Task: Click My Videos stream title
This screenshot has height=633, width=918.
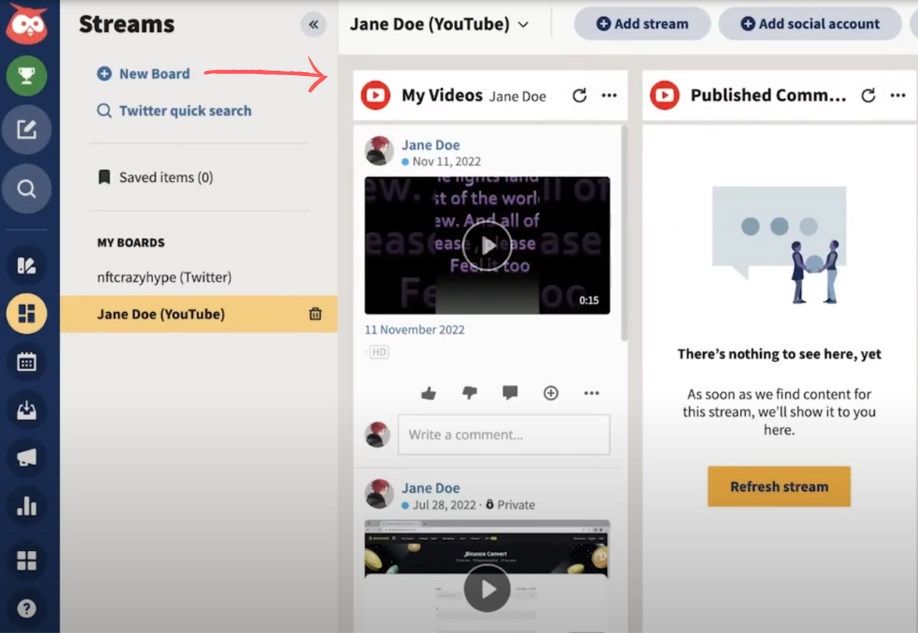Action: [442, 95]
